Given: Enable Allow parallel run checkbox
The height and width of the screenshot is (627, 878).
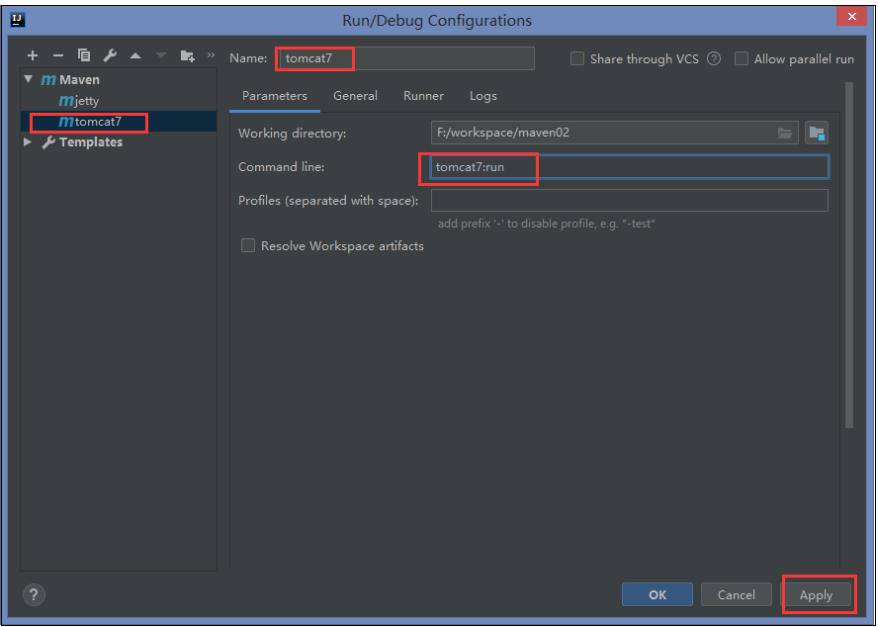Looking at the screenshot, I should tap(741, 59).
